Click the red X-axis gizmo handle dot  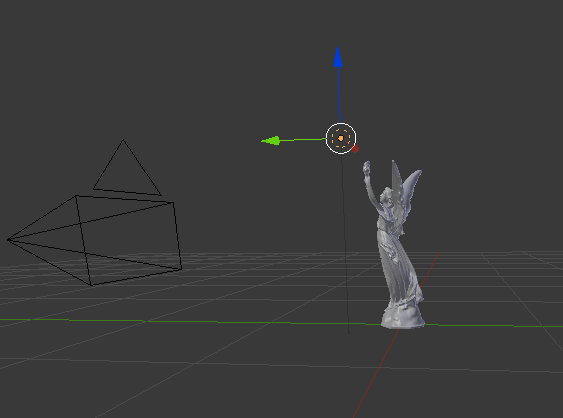coord(355,149)
